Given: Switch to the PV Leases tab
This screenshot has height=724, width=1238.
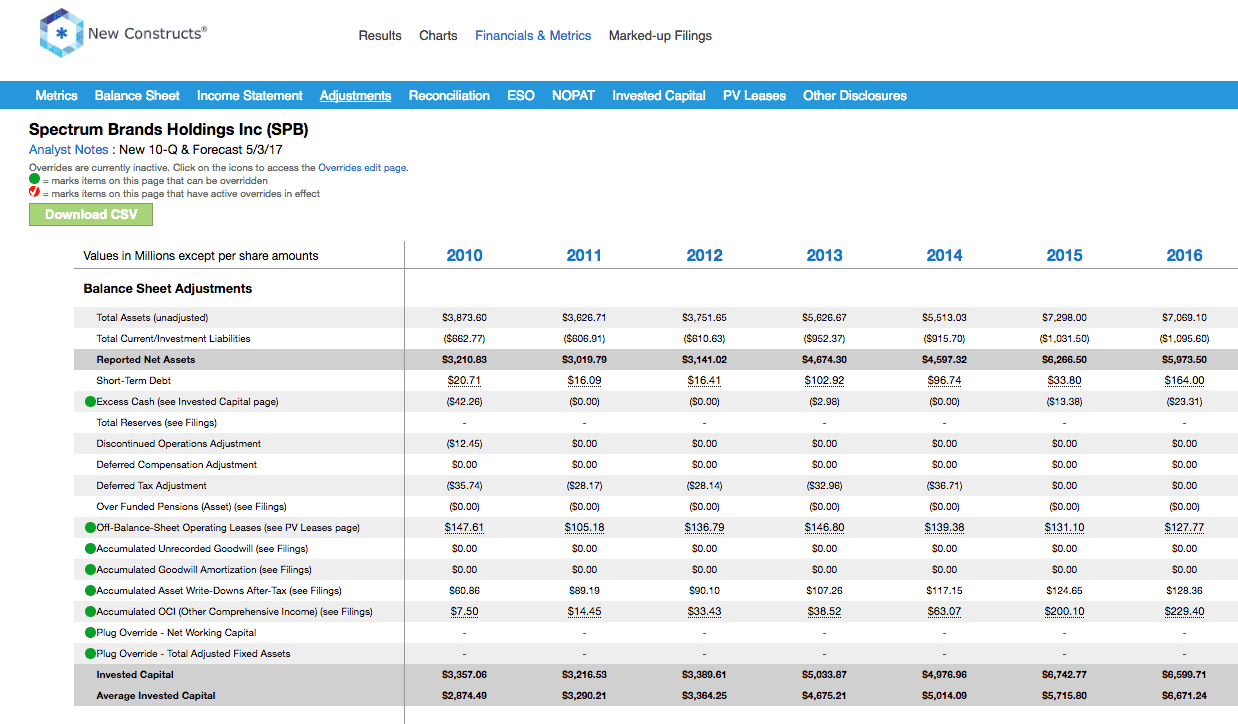Looking at the screenshot, I should tap(754, 95).
